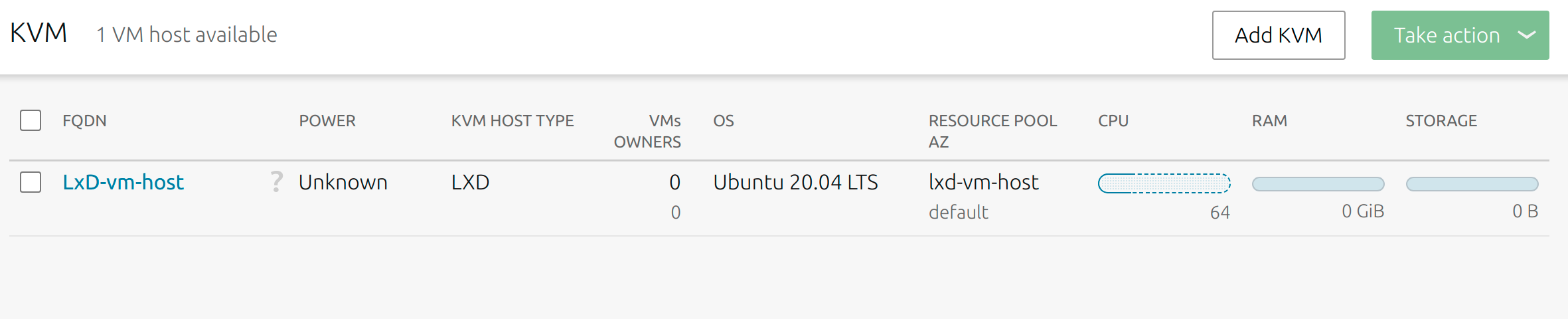Viewport: 1568px width, 319px height.
Task: Click the Ubuntu 20.04 LTS OS cell
Action: point(795,182)
